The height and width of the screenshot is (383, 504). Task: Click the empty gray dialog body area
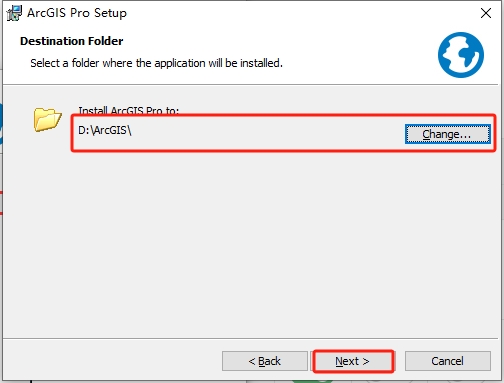click(x=253, y=245)
